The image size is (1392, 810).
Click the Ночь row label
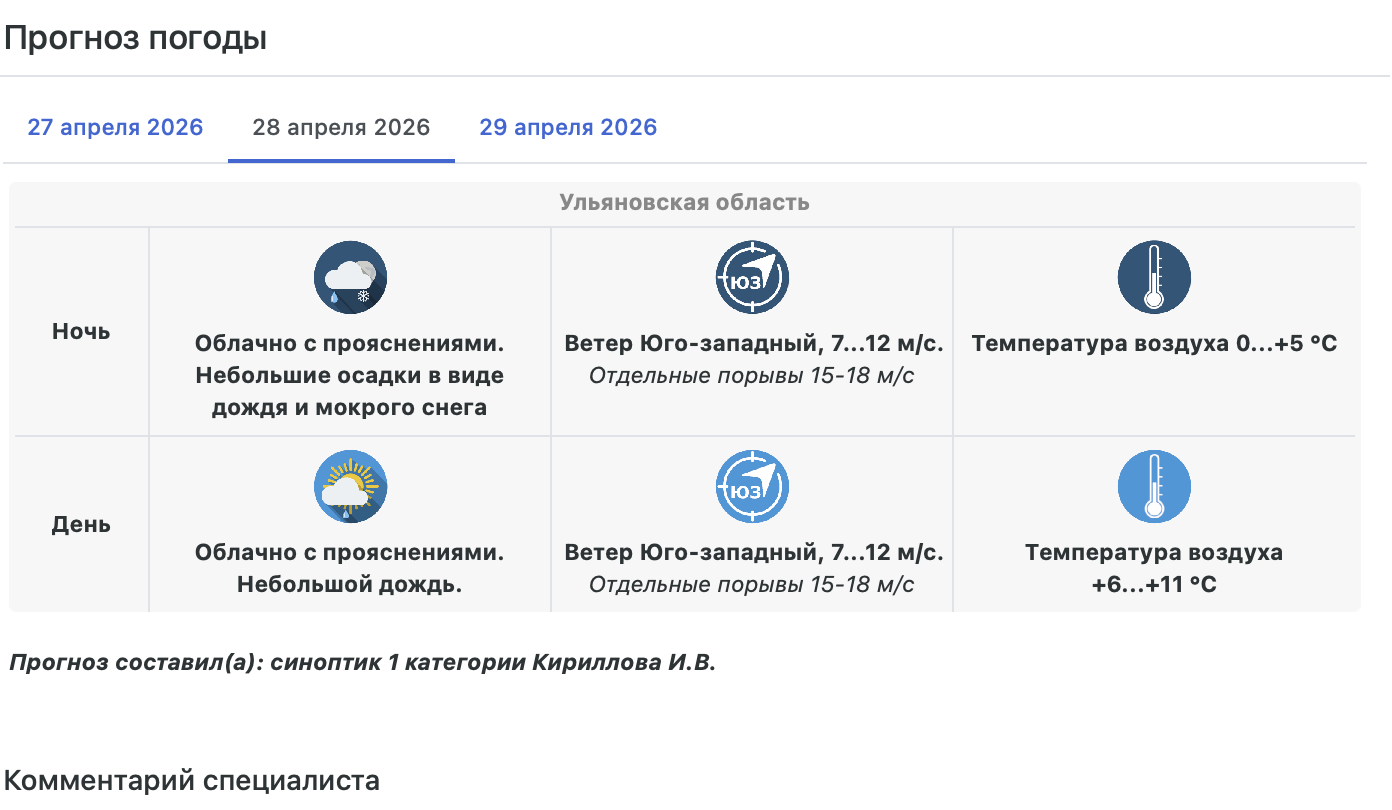[x=81, y=332]
